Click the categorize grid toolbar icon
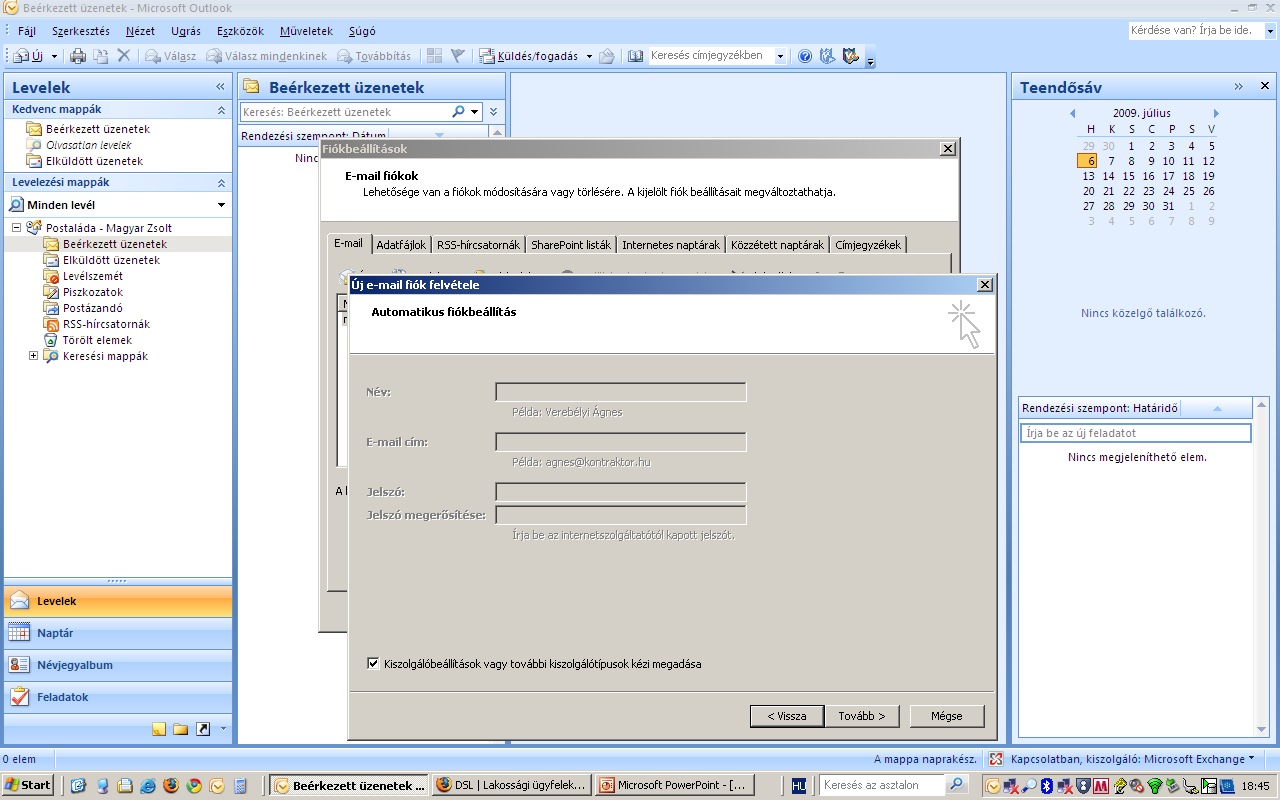 coord(434,56)
